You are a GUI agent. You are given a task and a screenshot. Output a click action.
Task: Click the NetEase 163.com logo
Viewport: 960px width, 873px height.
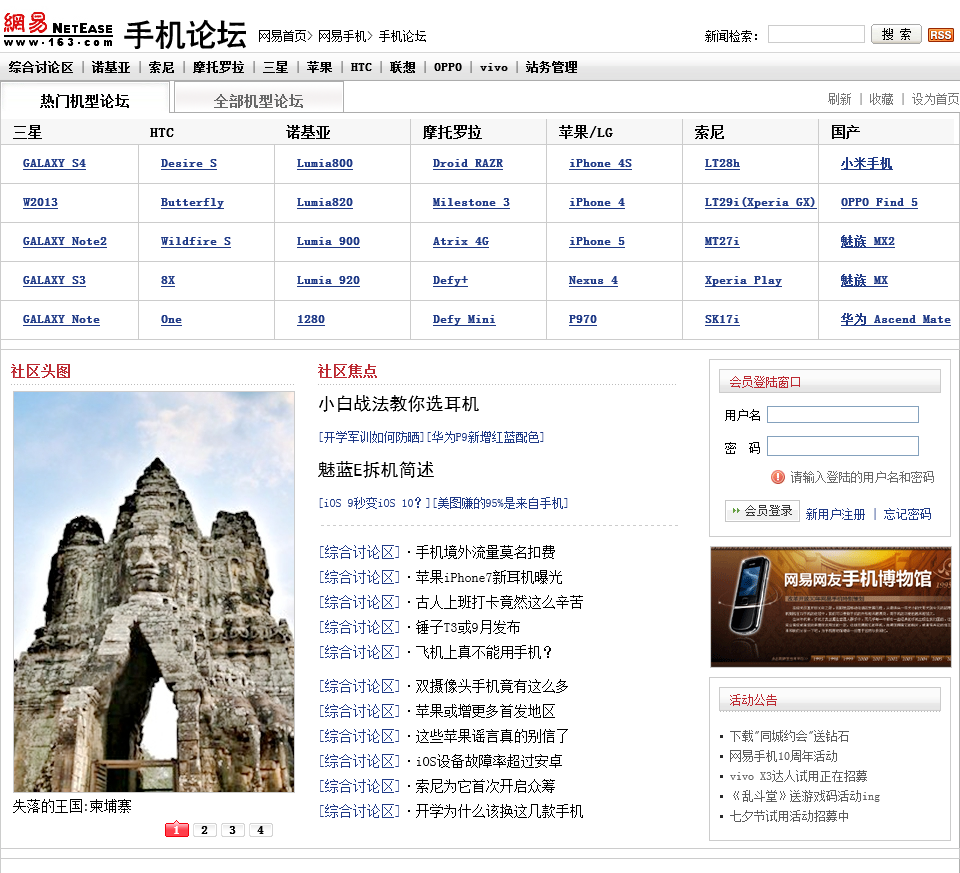click(x=58, y=30)
